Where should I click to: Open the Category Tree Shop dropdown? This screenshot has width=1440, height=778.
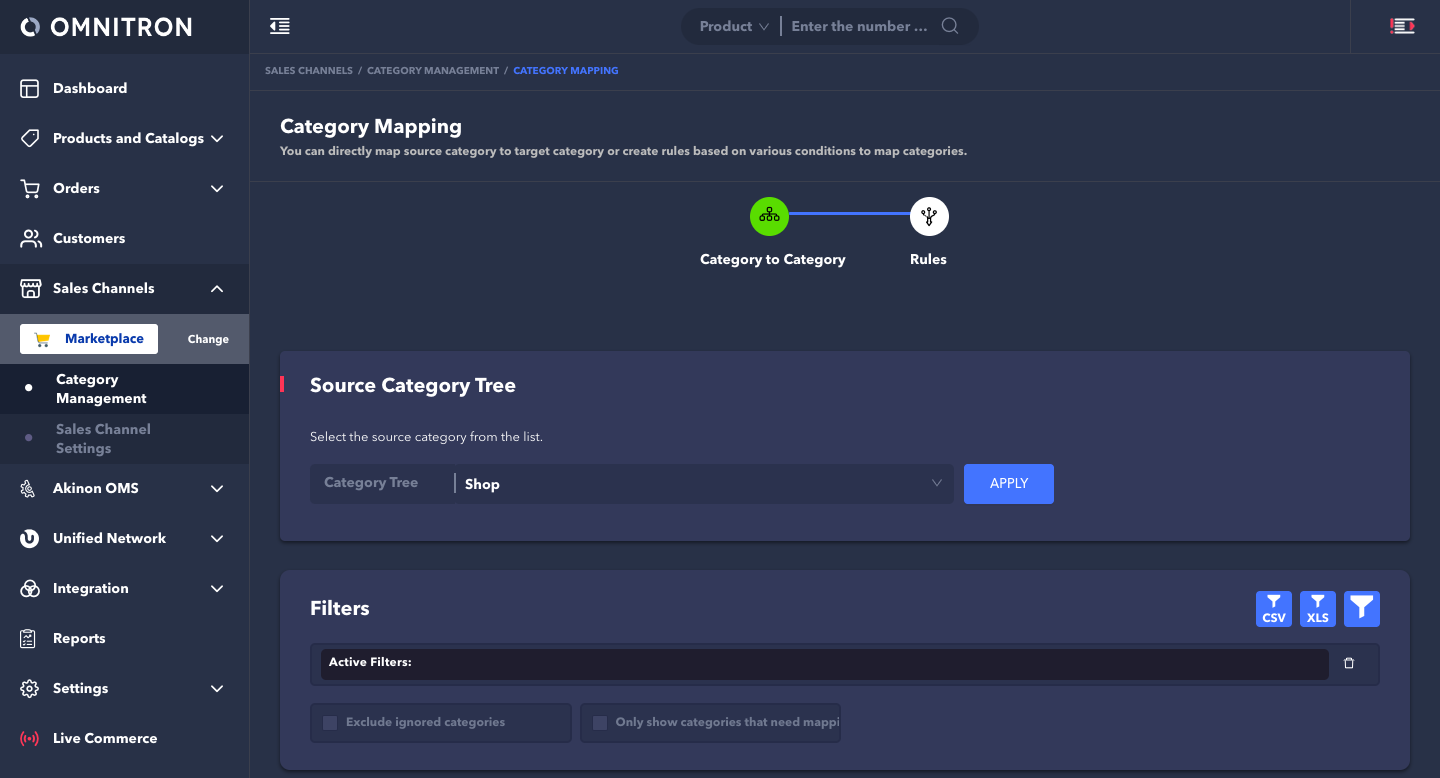click(700, 484)
